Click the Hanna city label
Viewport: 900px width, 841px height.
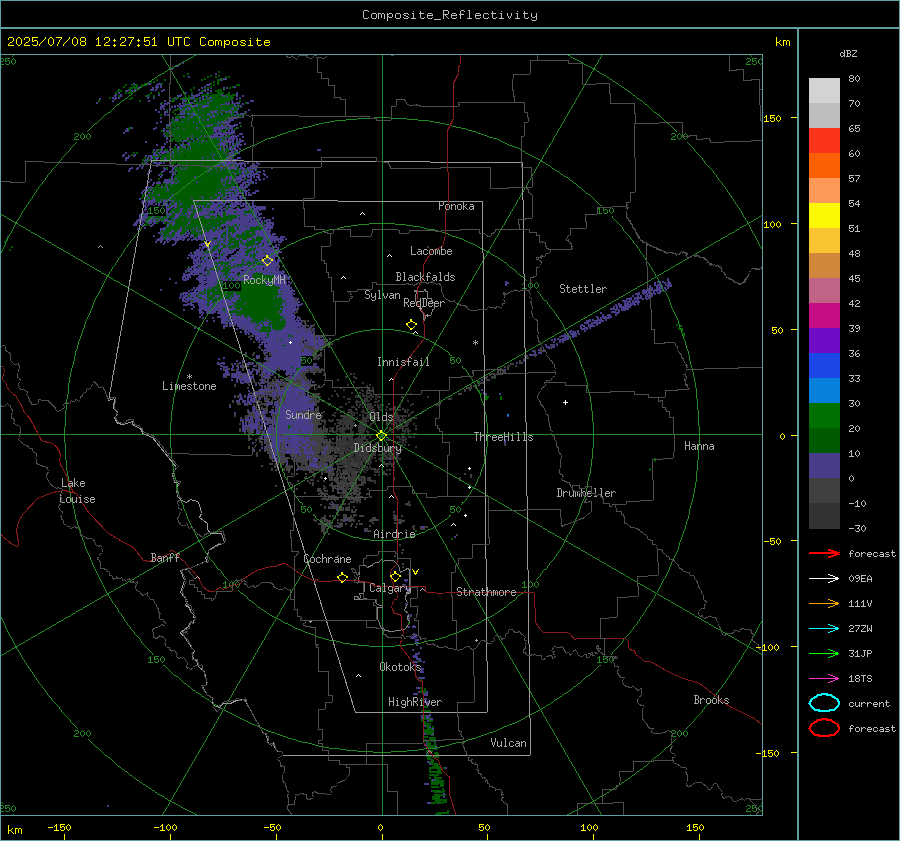point(699,446)
